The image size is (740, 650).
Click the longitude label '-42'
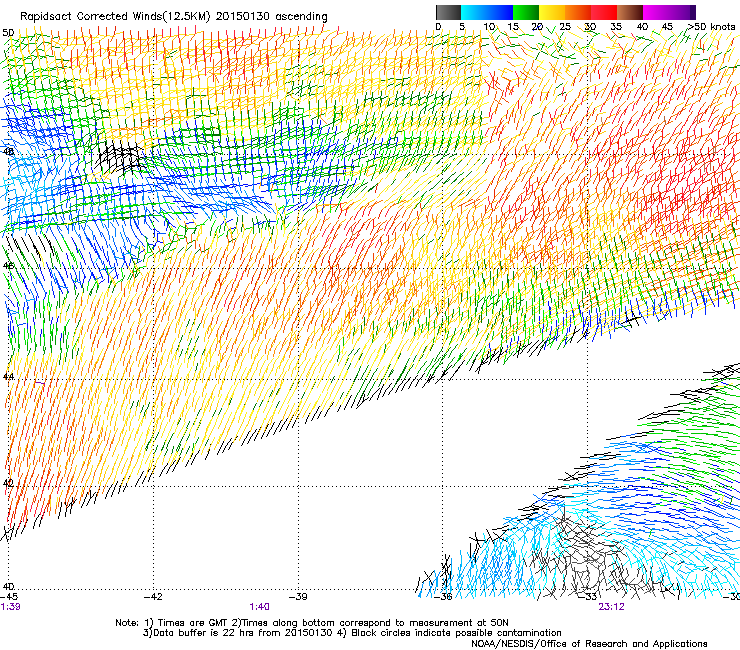coord(153,597)
